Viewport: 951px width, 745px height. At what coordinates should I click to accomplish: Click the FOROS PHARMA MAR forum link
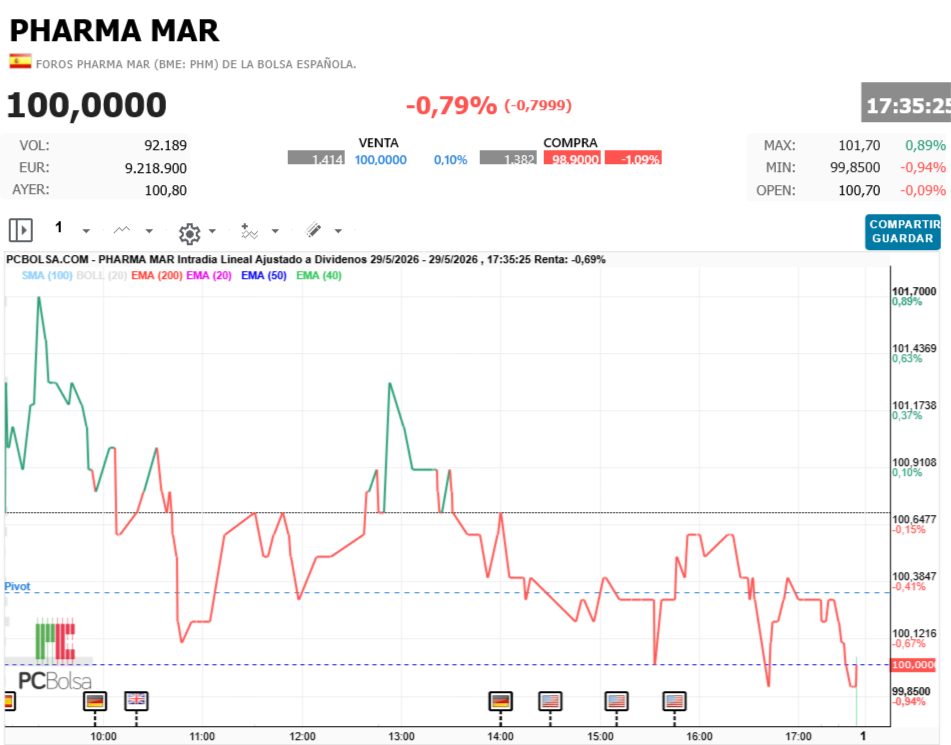coord(196,64)
